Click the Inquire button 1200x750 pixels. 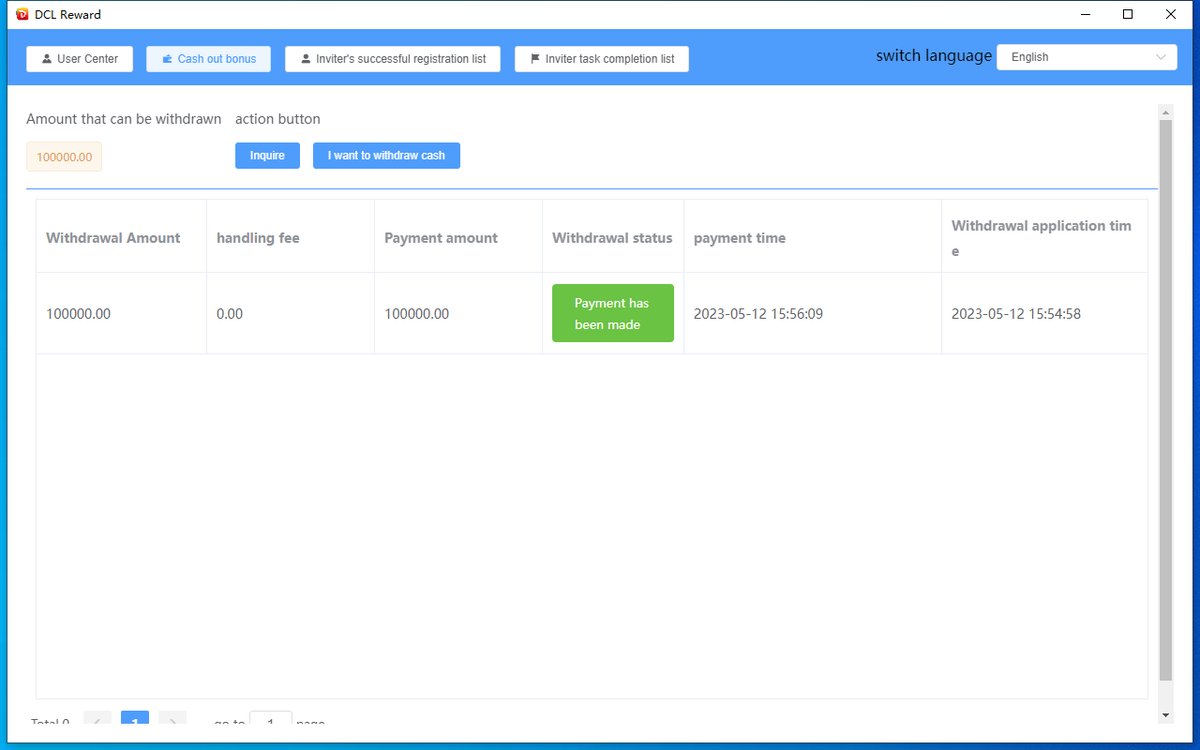267,155
